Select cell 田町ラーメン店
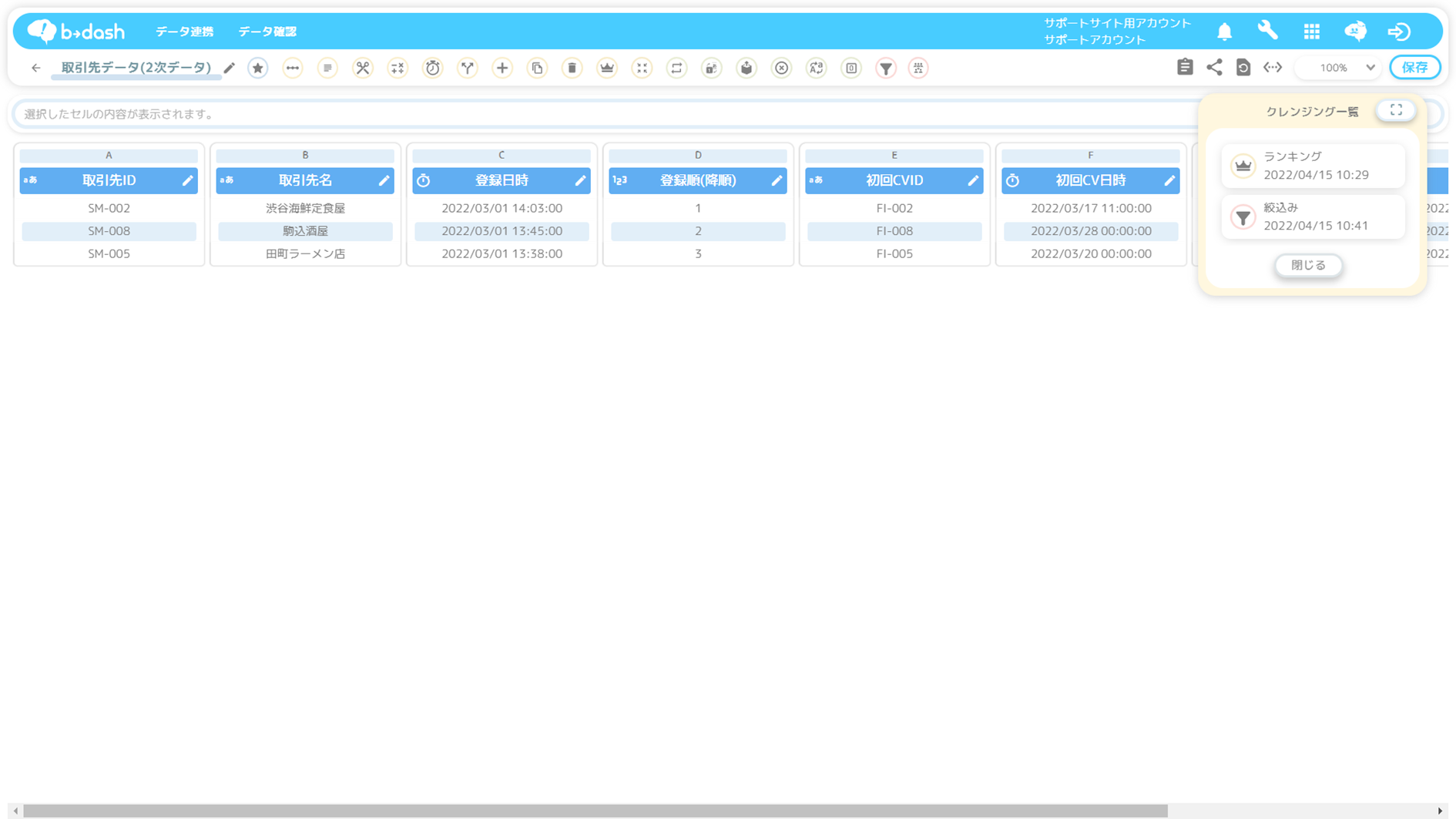This screenshot has width=1456, height=819. click(305, 253)
